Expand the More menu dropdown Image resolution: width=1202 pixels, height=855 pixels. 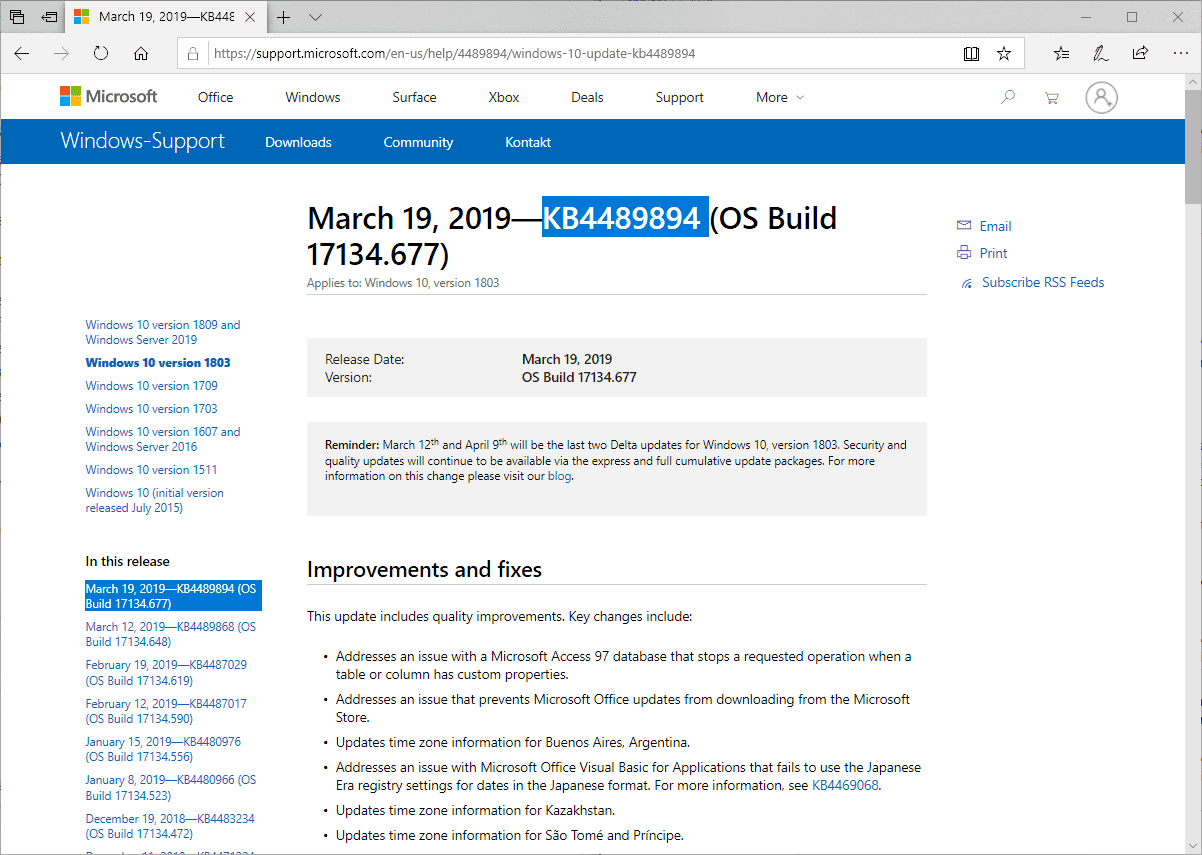pyautogui.click(x=779, y=97)
